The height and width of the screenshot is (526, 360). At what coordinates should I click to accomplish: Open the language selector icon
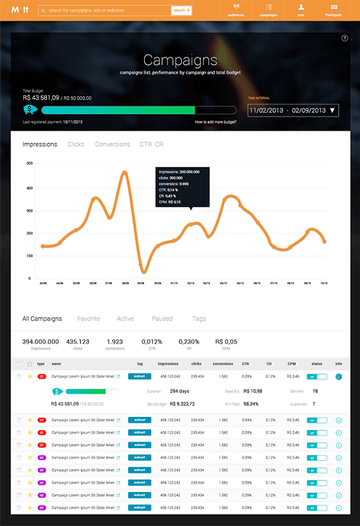[333, 7]
